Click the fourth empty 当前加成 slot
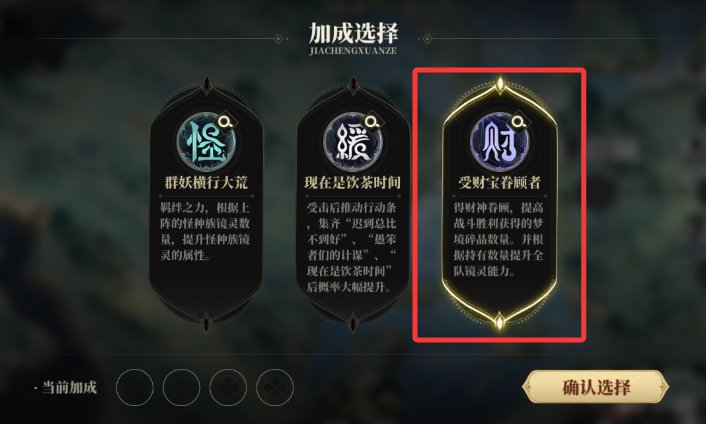Viewport: 706px width, 424px height. [275, 388]
